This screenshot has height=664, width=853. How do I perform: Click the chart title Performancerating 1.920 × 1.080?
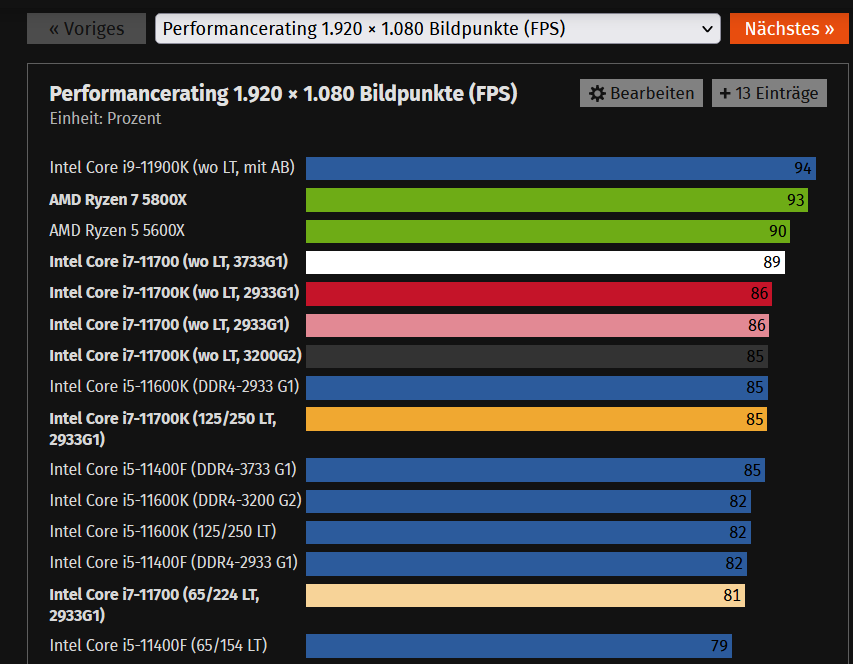[x=283, y=94]
